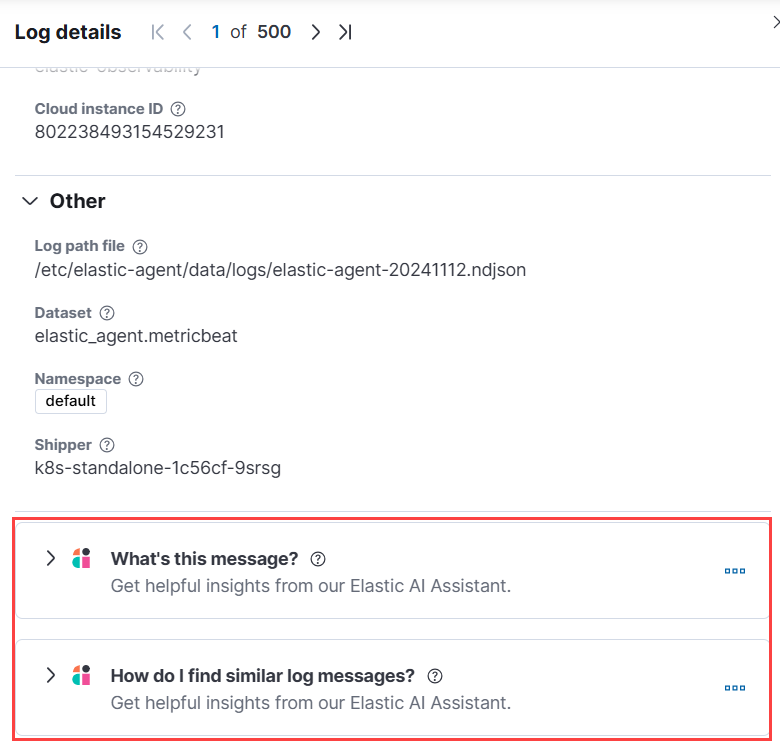Image resolution: width=780 pixels, height=748 pixels.
Task: Expand How do I find similar log messages
Action: click(50, 675)
